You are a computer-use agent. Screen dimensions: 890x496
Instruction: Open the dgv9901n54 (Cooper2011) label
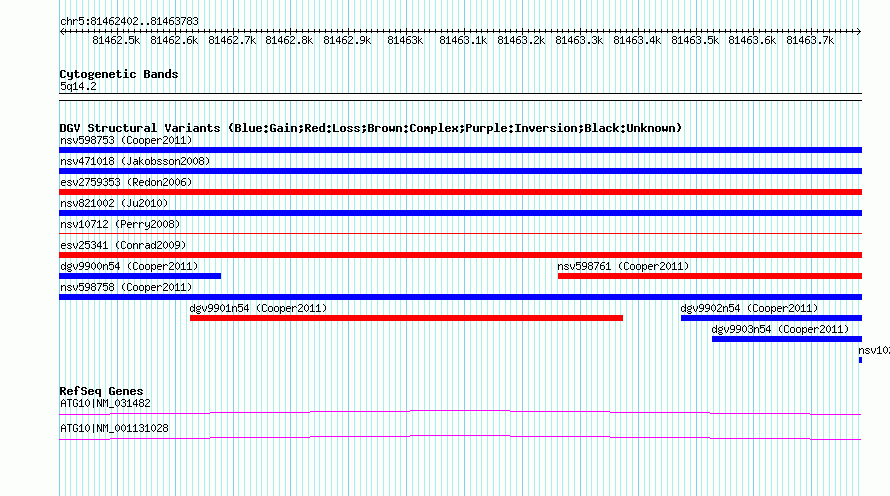(x=258, y=308)
